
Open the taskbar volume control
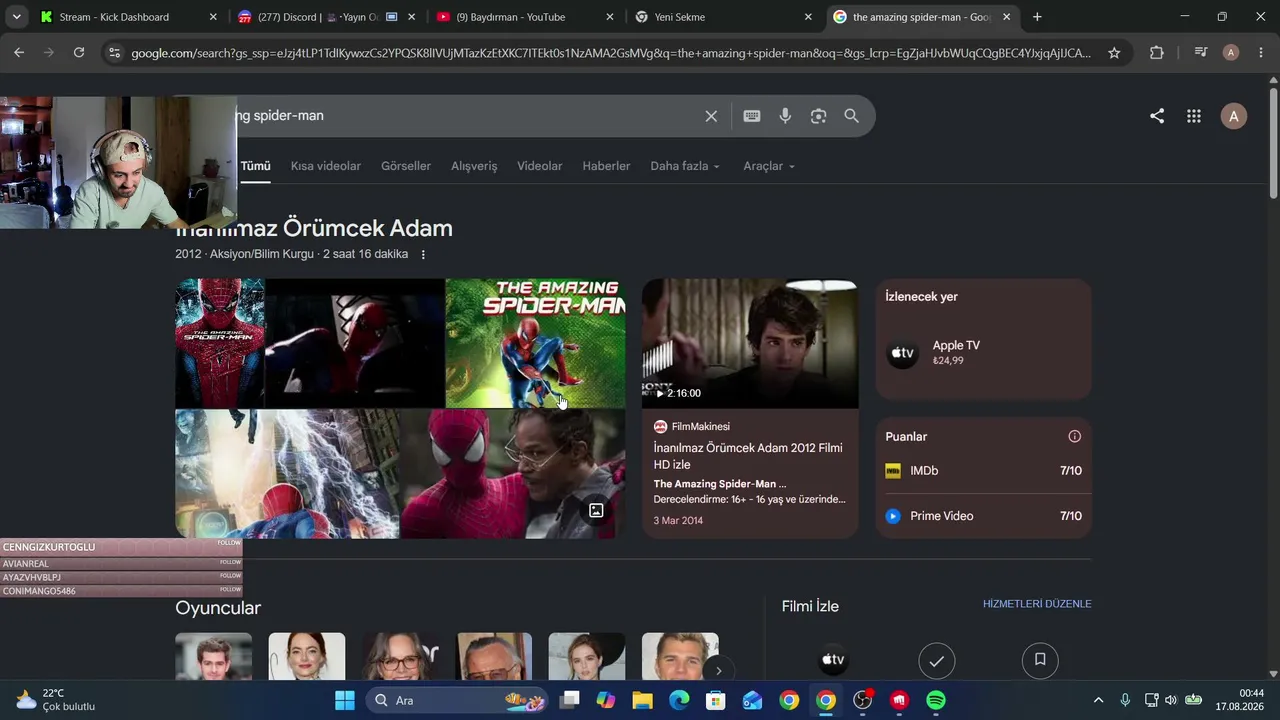(x=1171, y=701)
